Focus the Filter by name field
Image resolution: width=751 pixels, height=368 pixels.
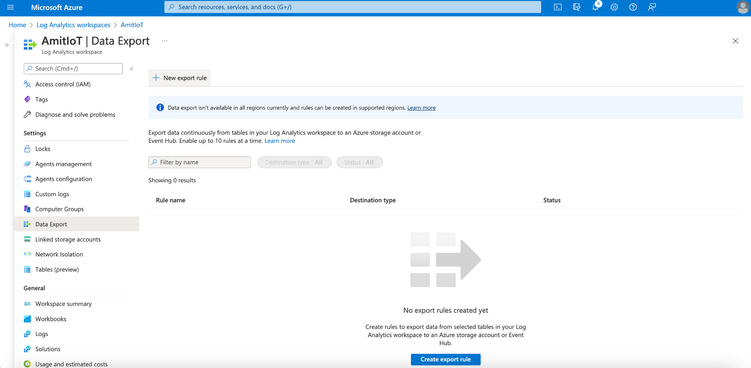coord(200,162)
